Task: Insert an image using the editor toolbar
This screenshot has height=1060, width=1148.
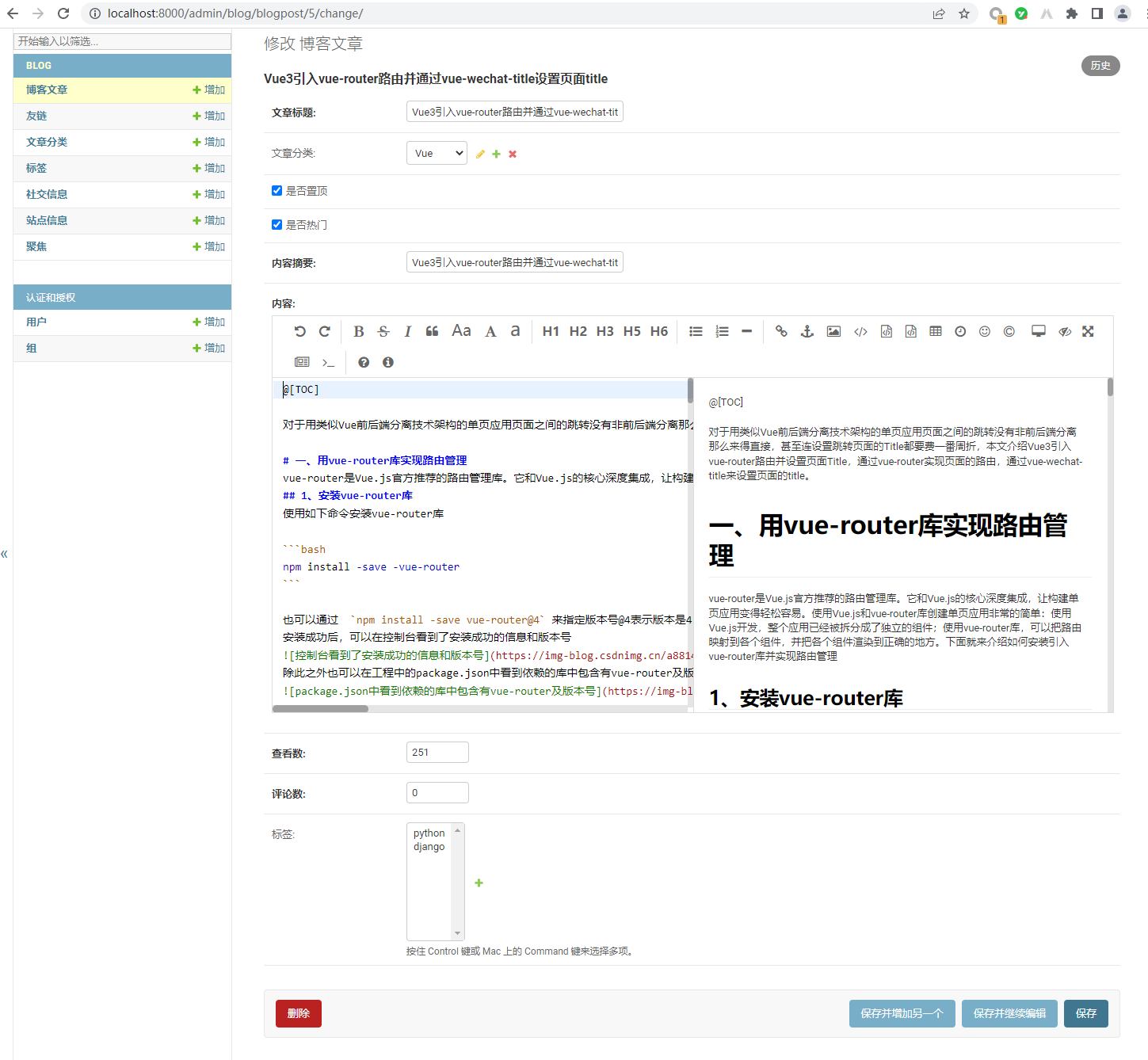Action: (833, 331)
